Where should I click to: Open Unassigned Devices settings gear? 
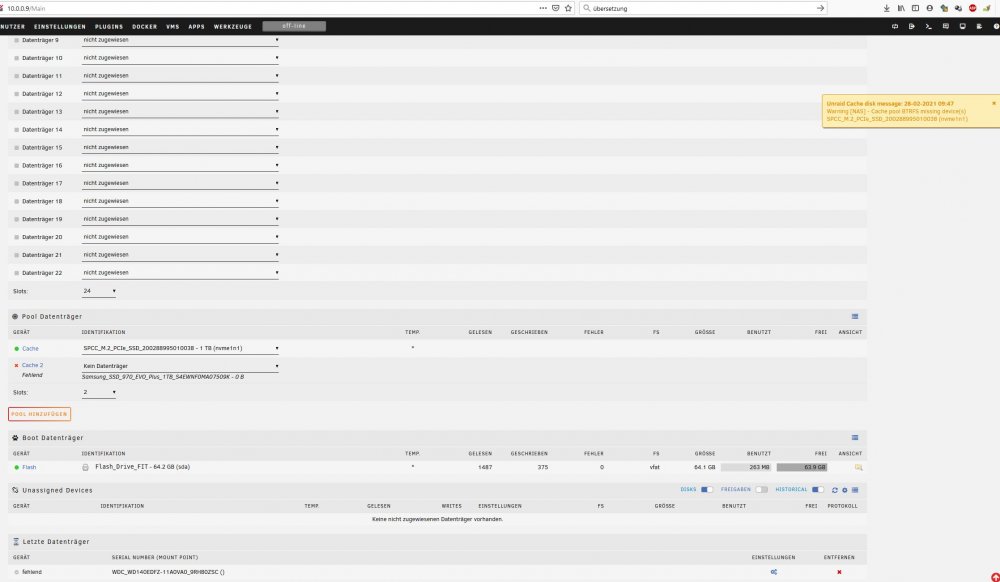pyautogui.click(x=844, y=490)
